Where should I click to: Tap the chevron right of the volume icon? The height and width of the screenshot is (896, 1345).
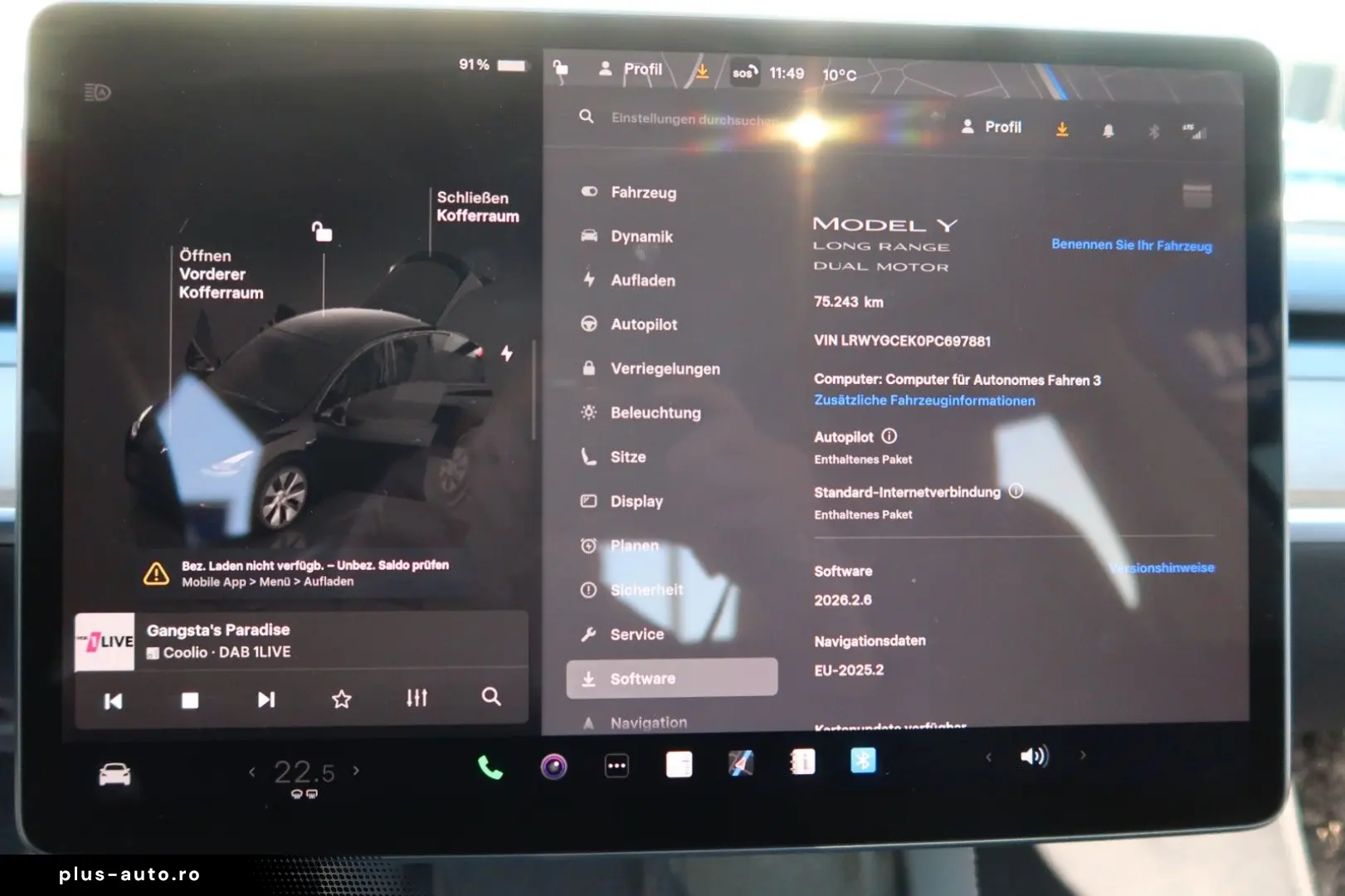click(x=1084, y=757)
